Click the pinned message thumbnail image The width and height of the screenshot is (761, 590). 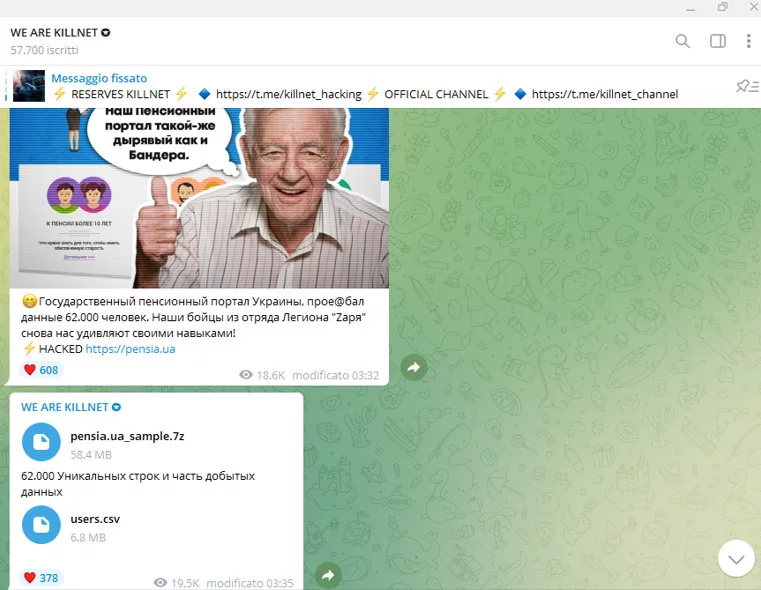click(28, 86)
